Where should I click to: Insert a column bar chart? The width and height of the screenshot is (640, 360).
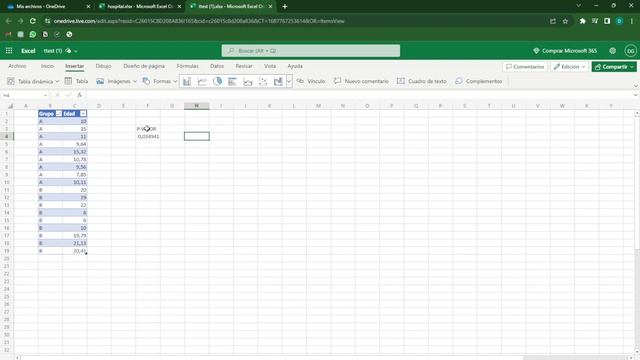(187, 81)
